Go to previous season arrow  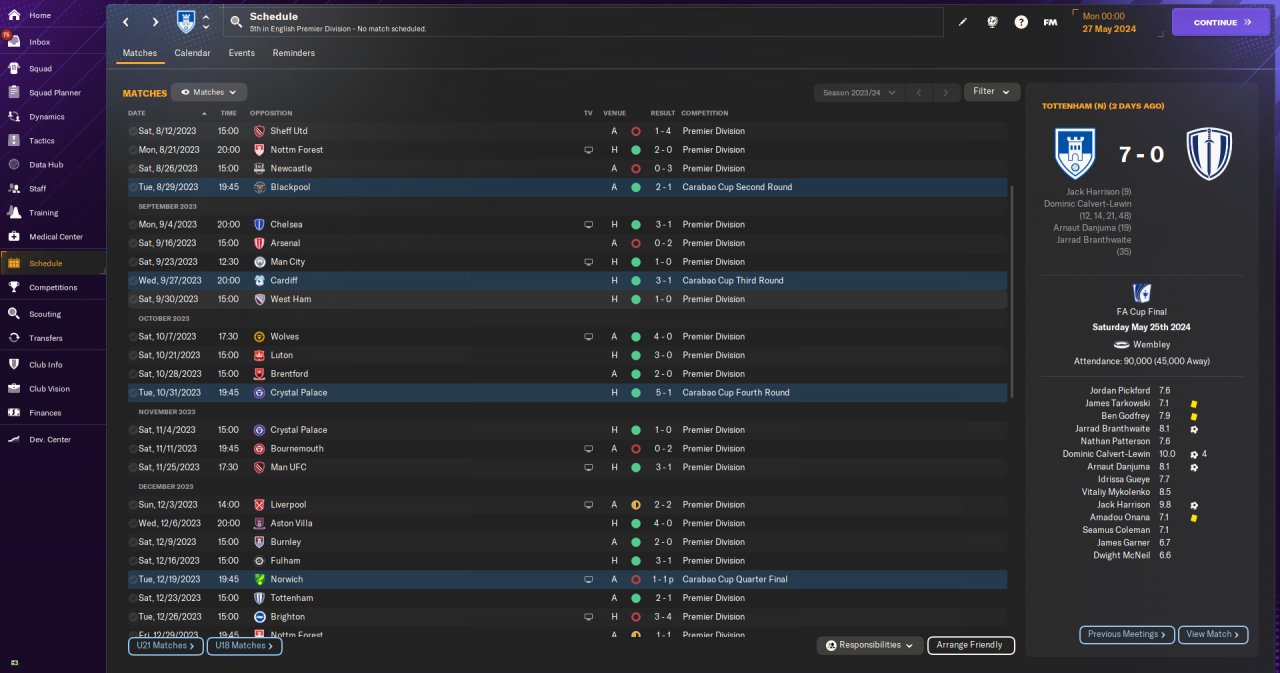[918, 93]
